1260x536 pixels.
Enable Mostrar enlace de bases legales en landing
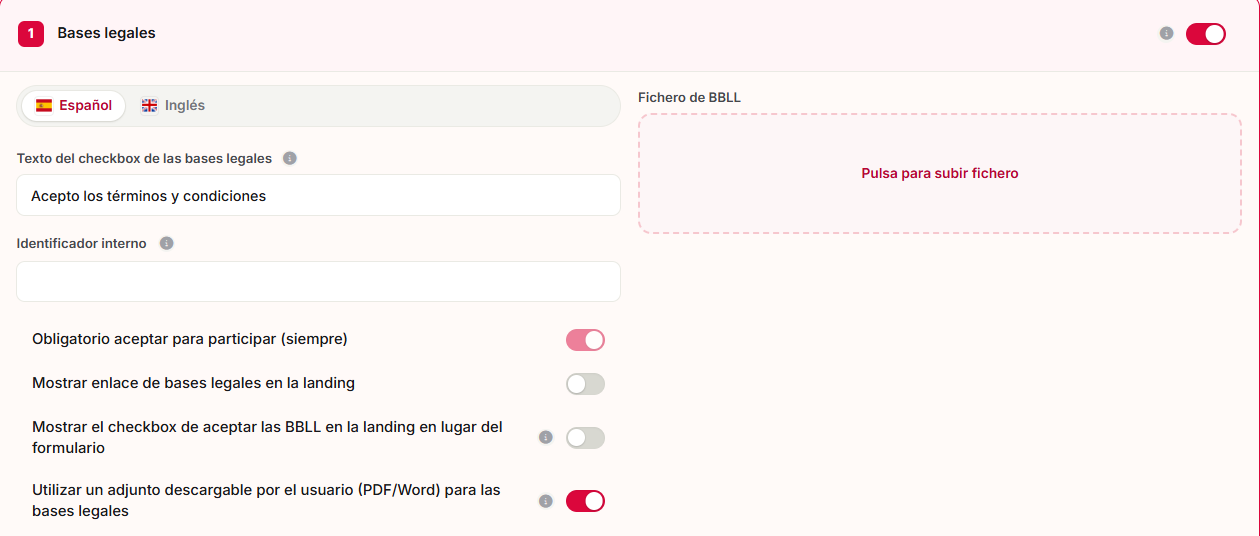586,384
